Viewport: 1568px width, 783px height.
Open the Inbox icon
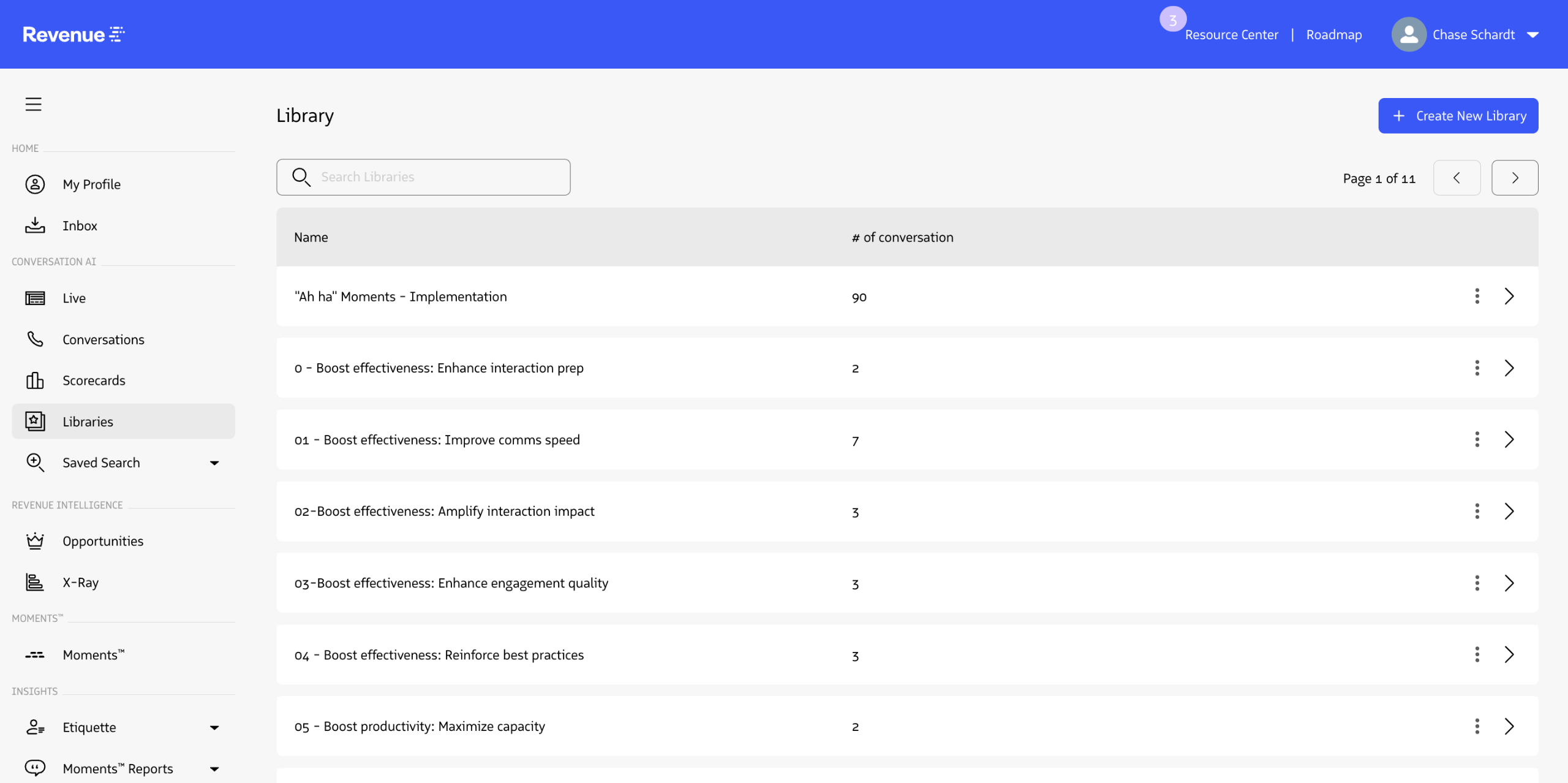35,225
